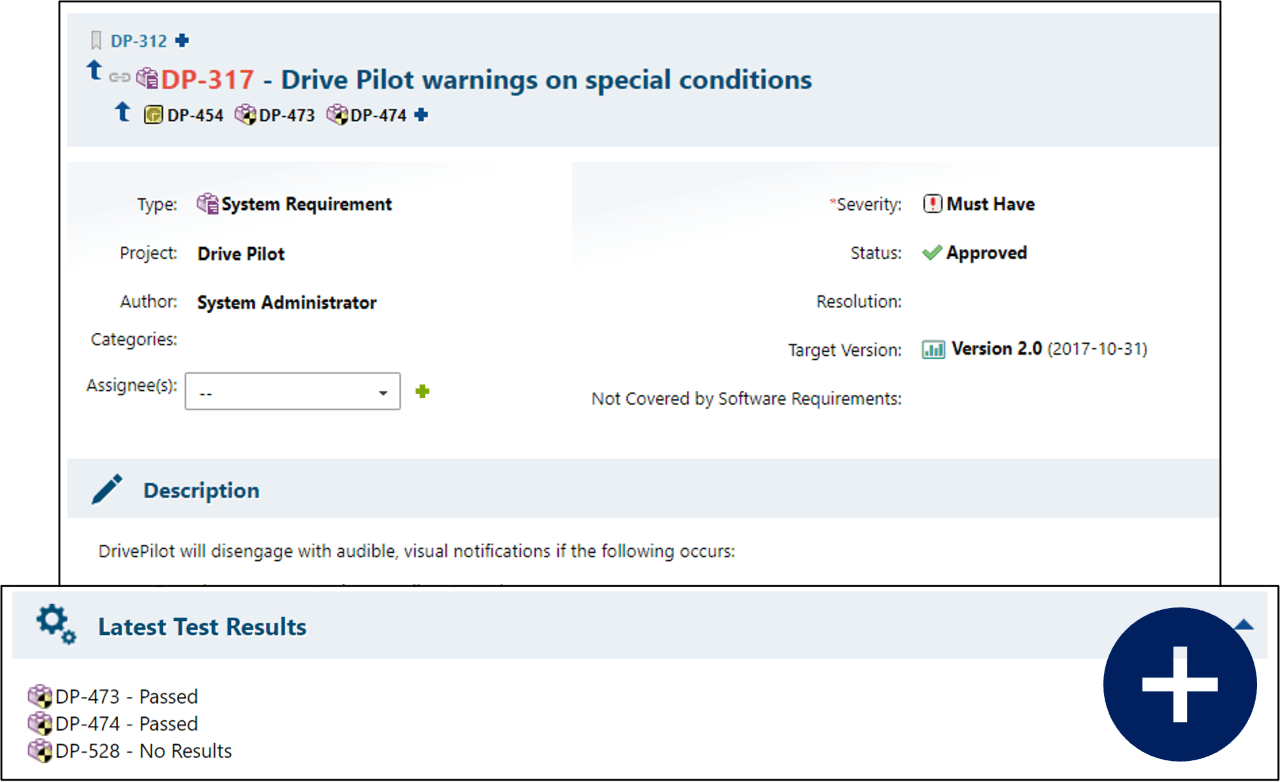Click the bookmark icon beside DP-312
Viewport: 1280px width, 782px height.
(x=96, y=41)
